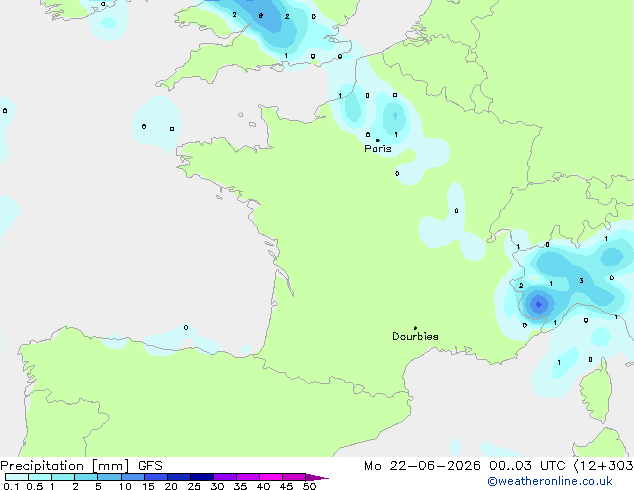Pick the 0.5–1 mm legend color swatch
The image size is (634, 490).
click(40, 477)
